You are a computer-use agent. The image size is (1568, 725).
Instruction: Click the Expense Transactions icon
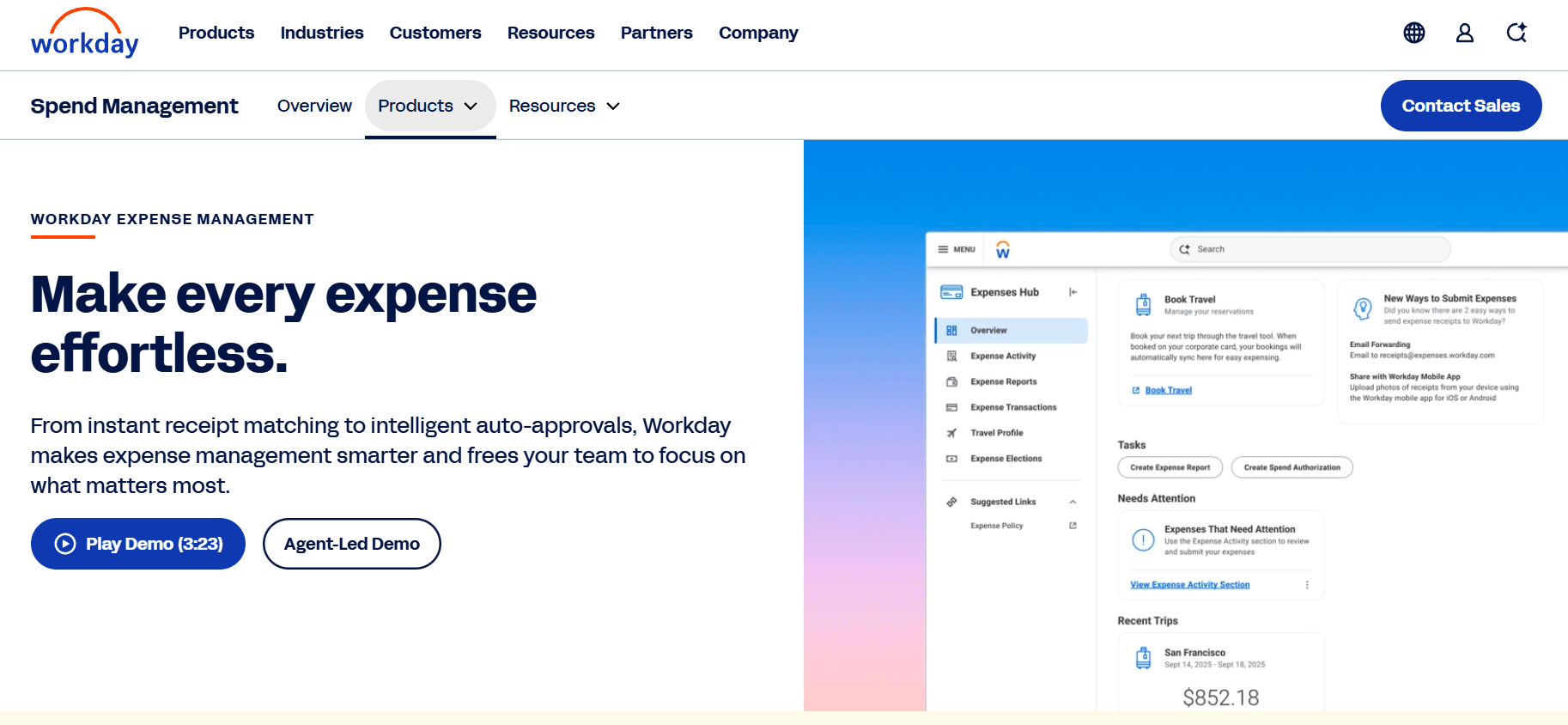pyautogui.click(x=951, y=407)
